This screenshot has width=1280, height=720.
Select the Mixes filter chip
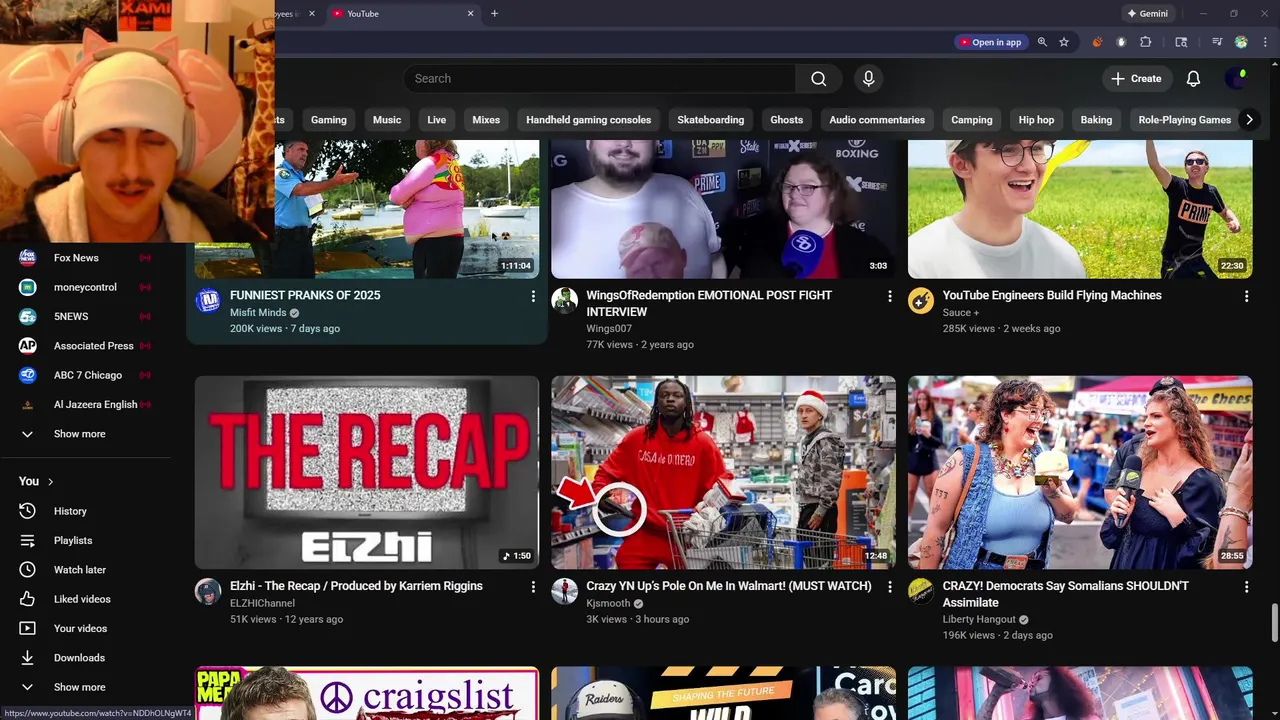[x=486, y=120]
